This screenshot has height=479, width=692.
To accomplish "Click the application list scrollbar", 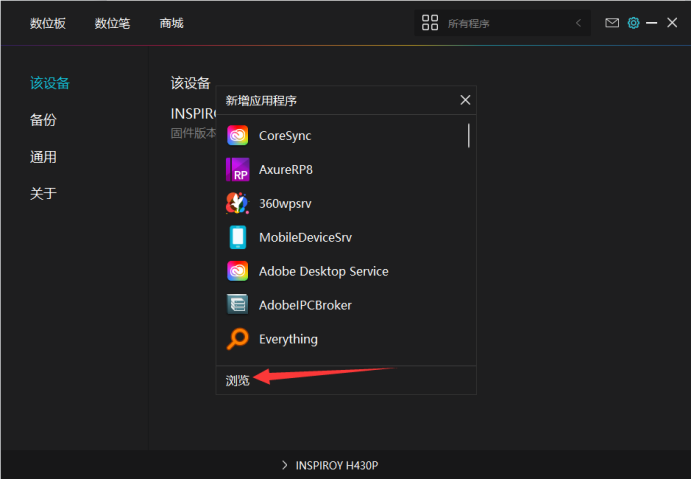I will pyautogui.click(x=468, y=136).
